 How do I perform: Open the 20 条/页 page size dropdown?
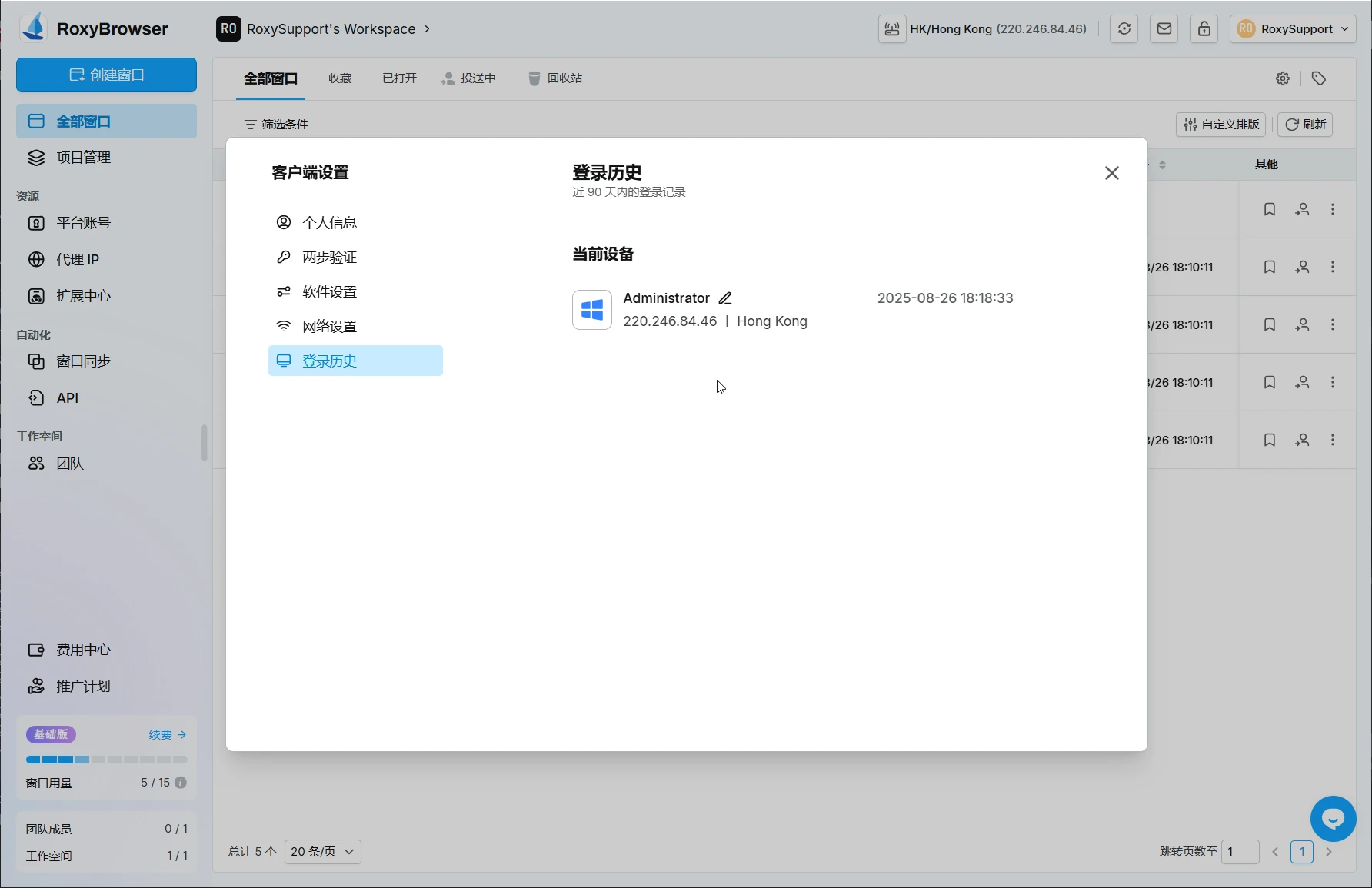pyautogui.click(x=322, y=852)
